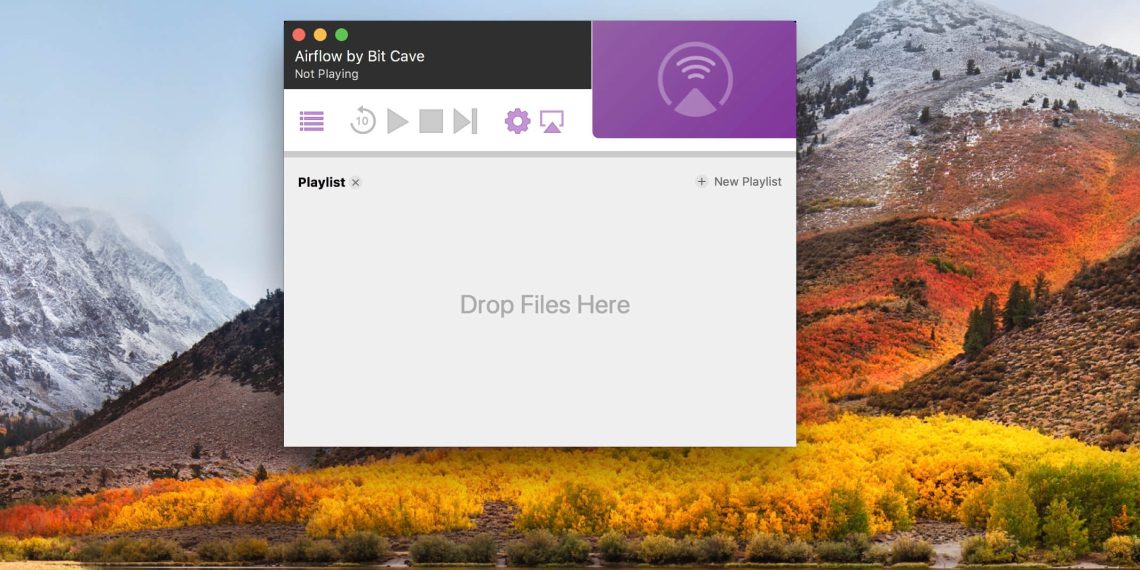This screenshot has height=570, width=1140.
Task: Choose an AirPlay device from the toolbar icon
Action: coord(552,122)
